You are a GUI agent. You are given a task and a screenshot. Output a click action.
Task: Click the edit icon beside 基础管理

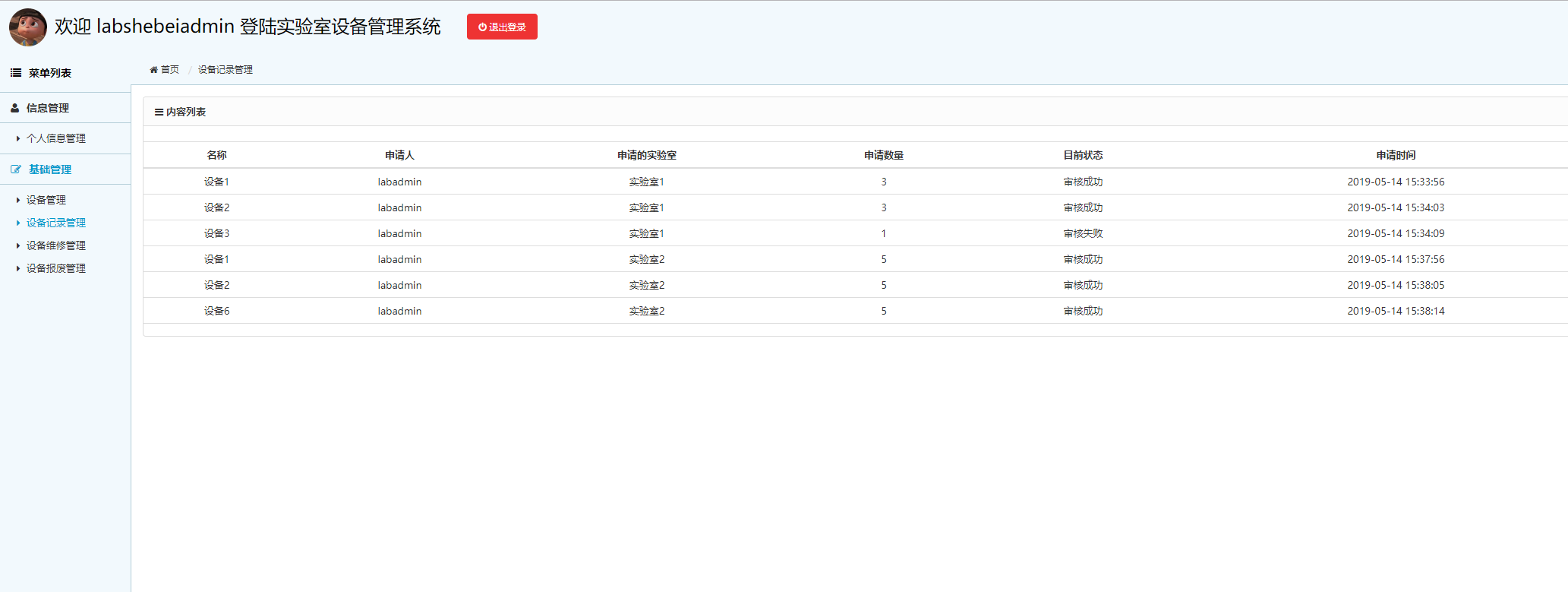(16, 169)
